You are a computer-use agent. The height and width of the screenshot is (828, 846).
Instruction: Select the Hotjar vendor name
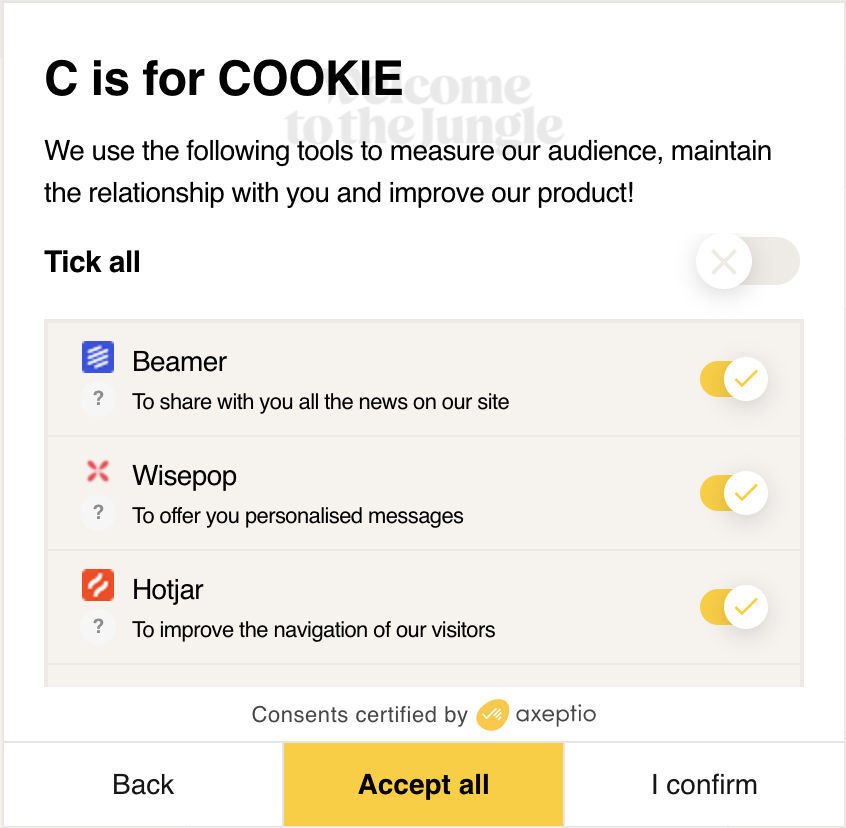pos(167,589)
